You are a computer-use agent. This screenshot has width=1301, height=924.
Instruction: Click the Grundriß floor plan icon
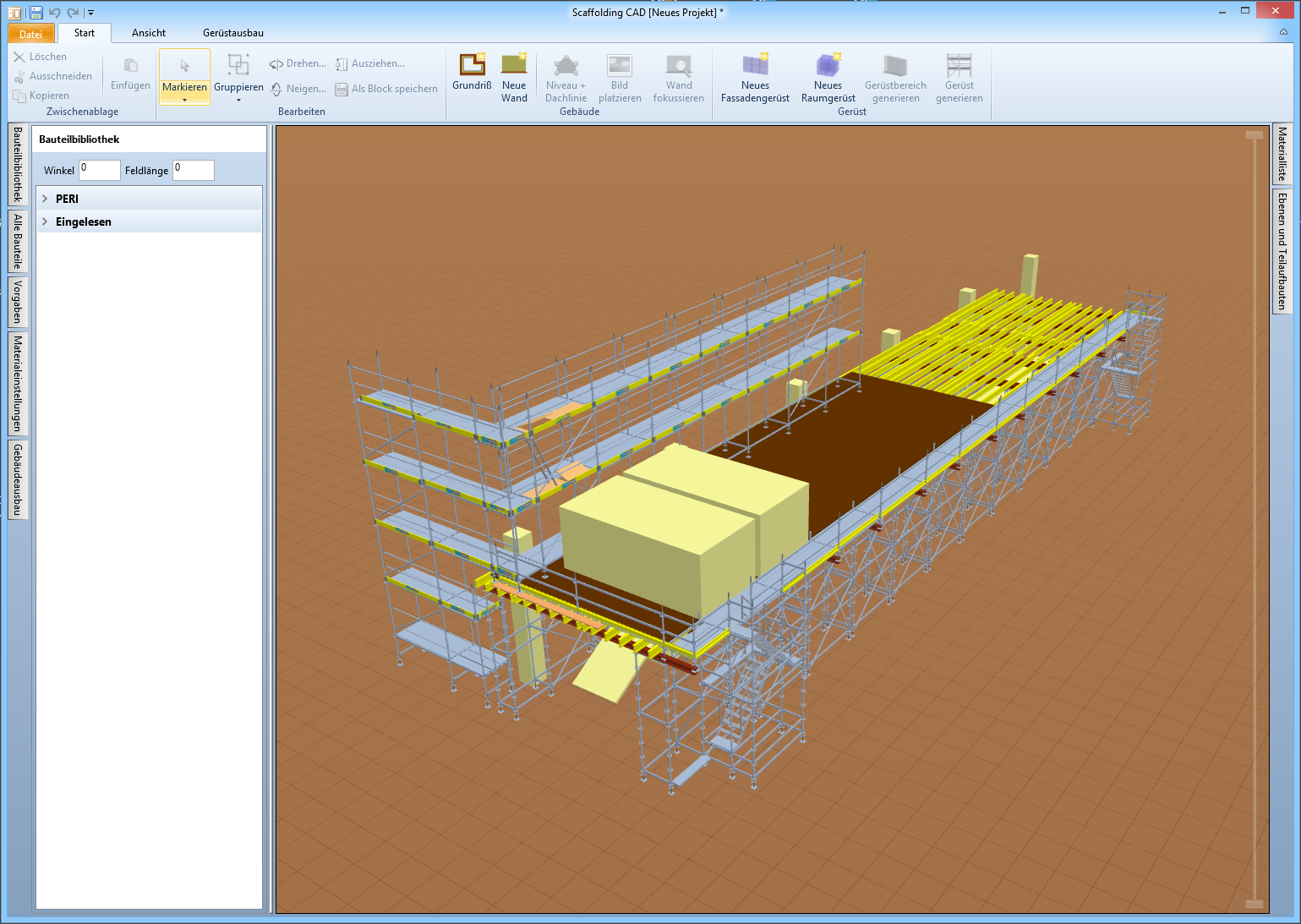472,66
